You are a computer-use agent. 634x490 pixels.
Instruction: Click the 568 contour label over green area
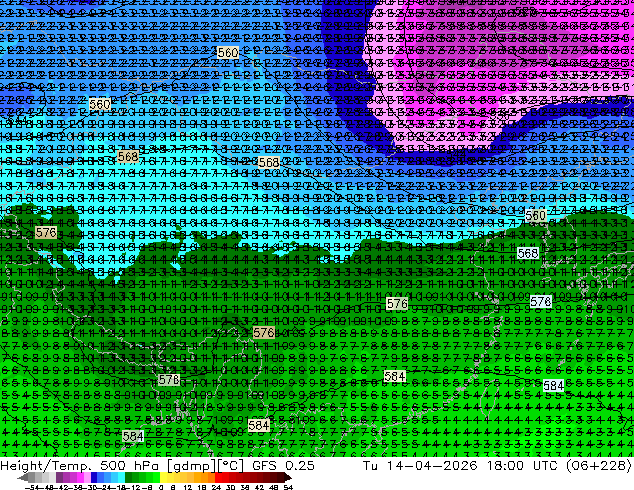click(528, 253)
